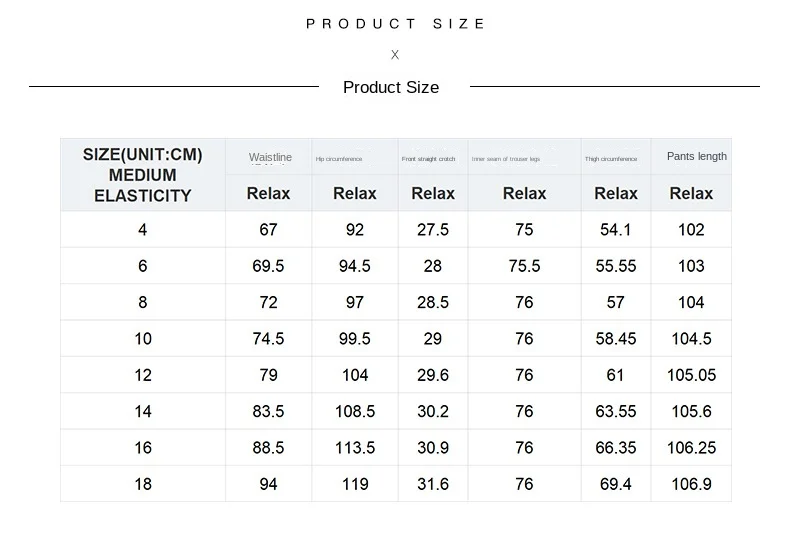The height and width of the screenshot is (544, 790).
Task: Click the pants length value 105.05
Action: tap(691, 375)
